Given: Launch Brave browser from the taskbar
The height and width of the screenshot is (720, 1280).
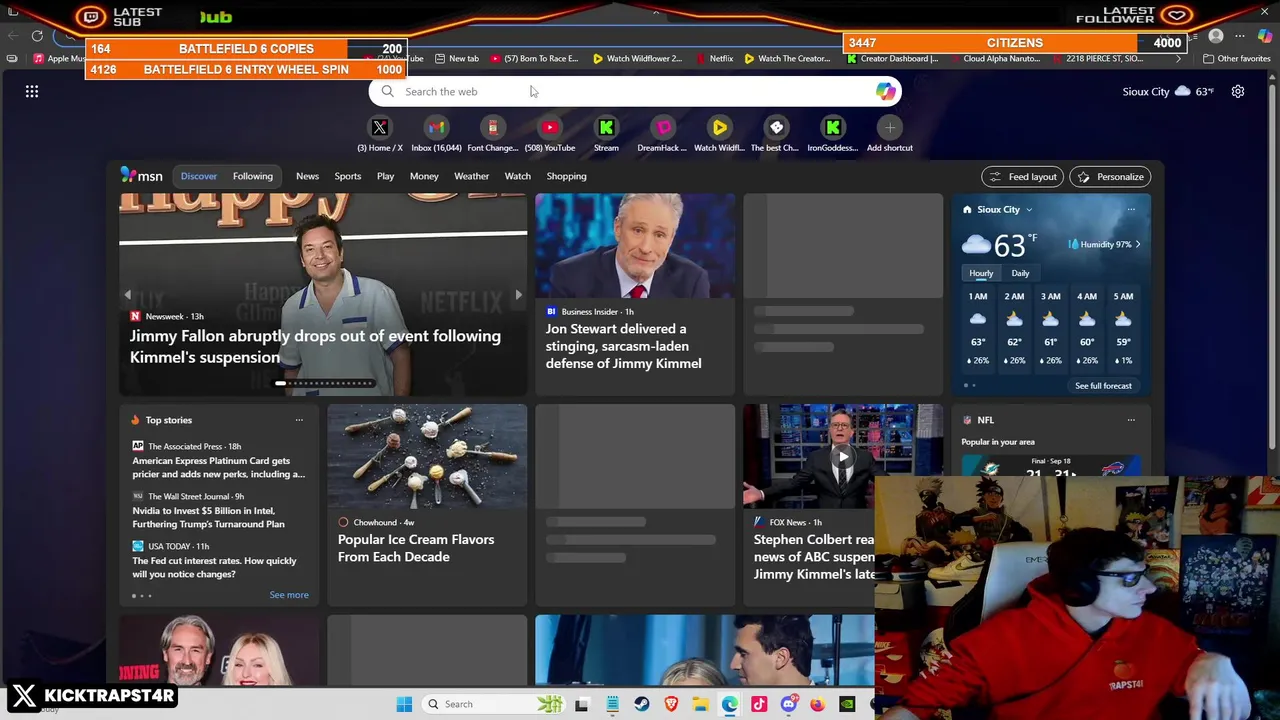Looking at the screenshot, I should click(x=671, y=704).
